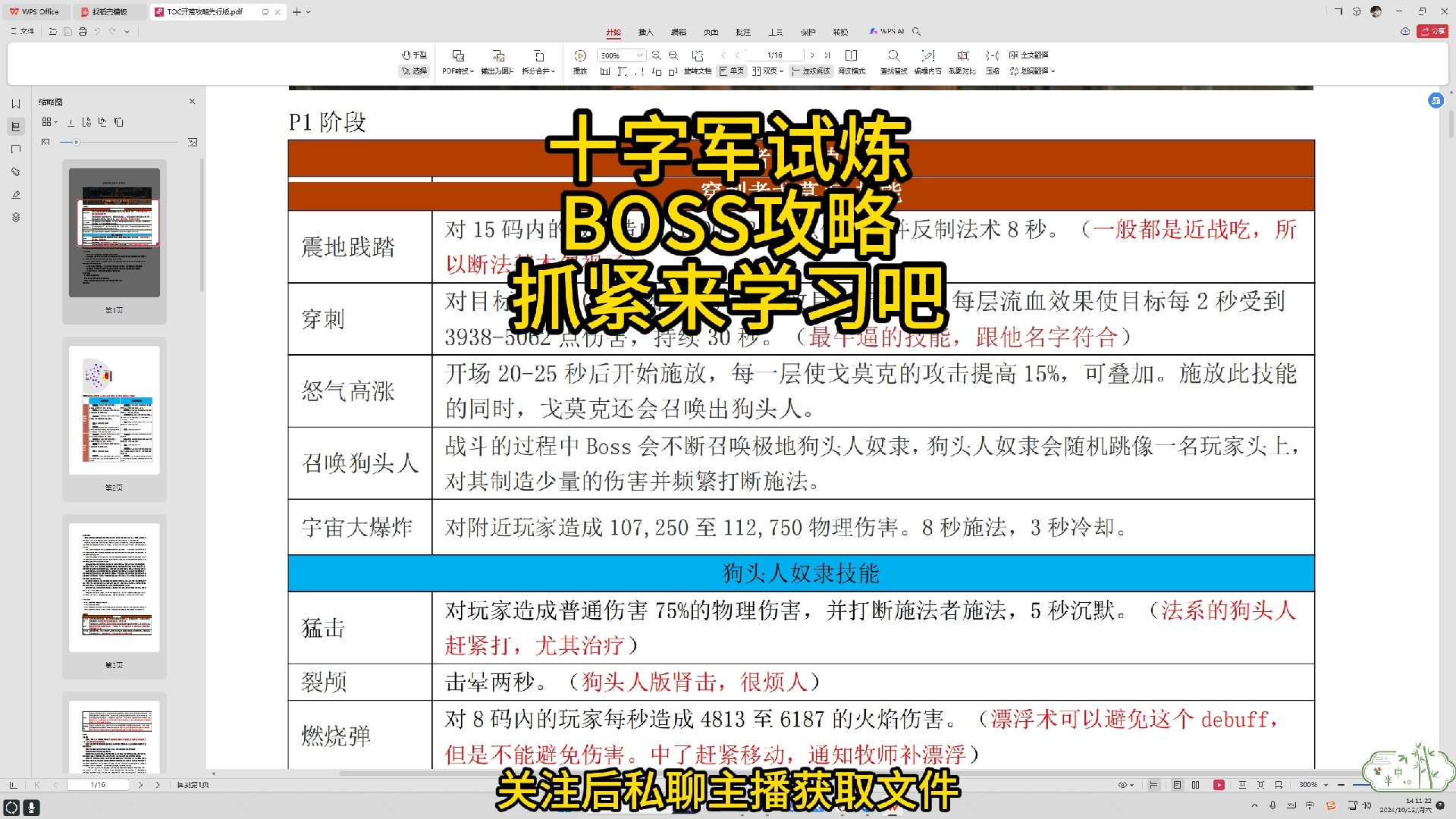Screen dimensions: 1456x819
Task: Click the zoom in magnifier icon
Action: (657, 55)
